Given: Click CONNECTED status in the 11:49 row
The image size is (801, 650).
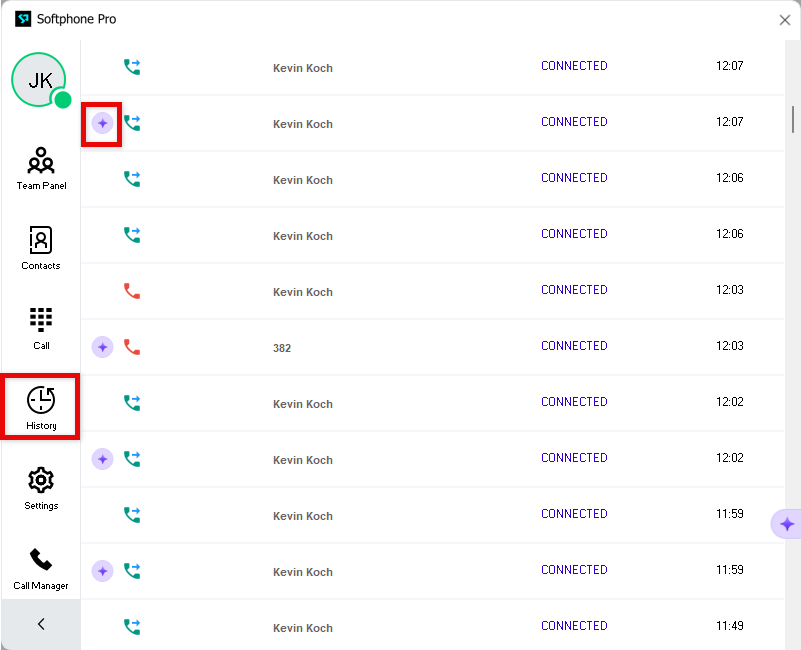Looking at the screenshot, I should tap(574, 626).
